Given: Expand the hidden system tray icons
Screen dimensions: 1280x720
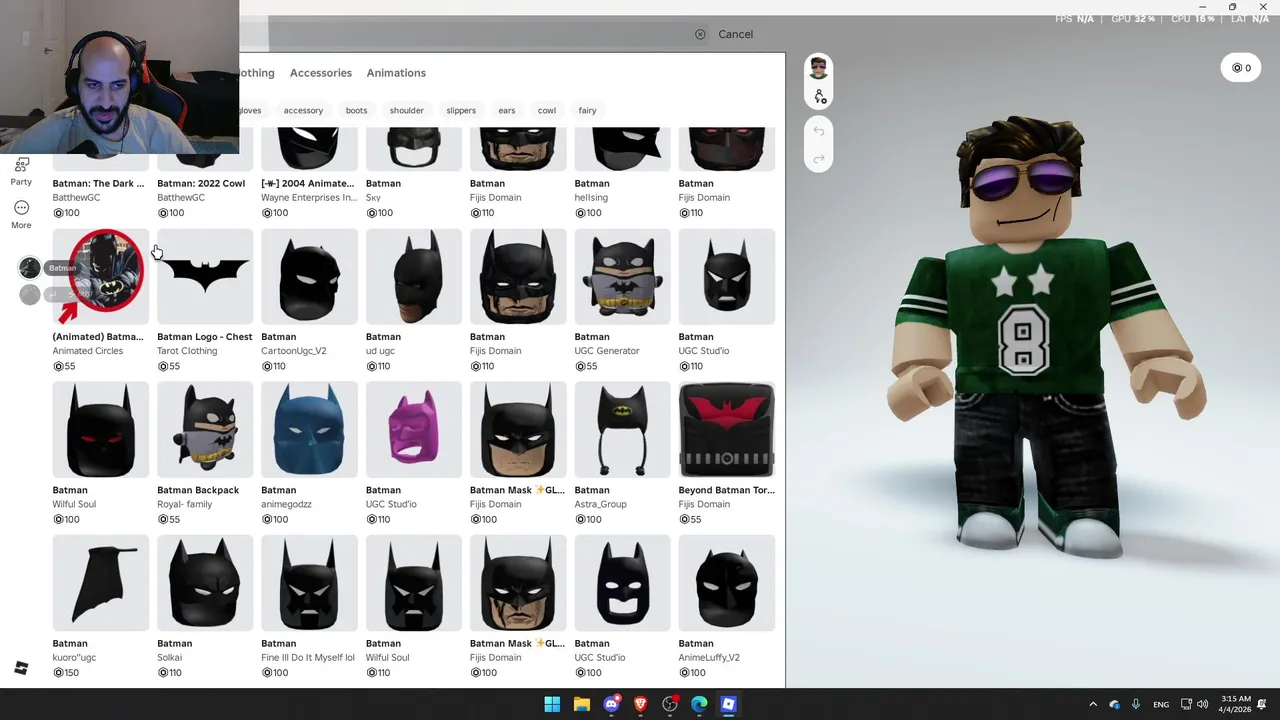Looking at the screenshot, I should pos(1093,705).
